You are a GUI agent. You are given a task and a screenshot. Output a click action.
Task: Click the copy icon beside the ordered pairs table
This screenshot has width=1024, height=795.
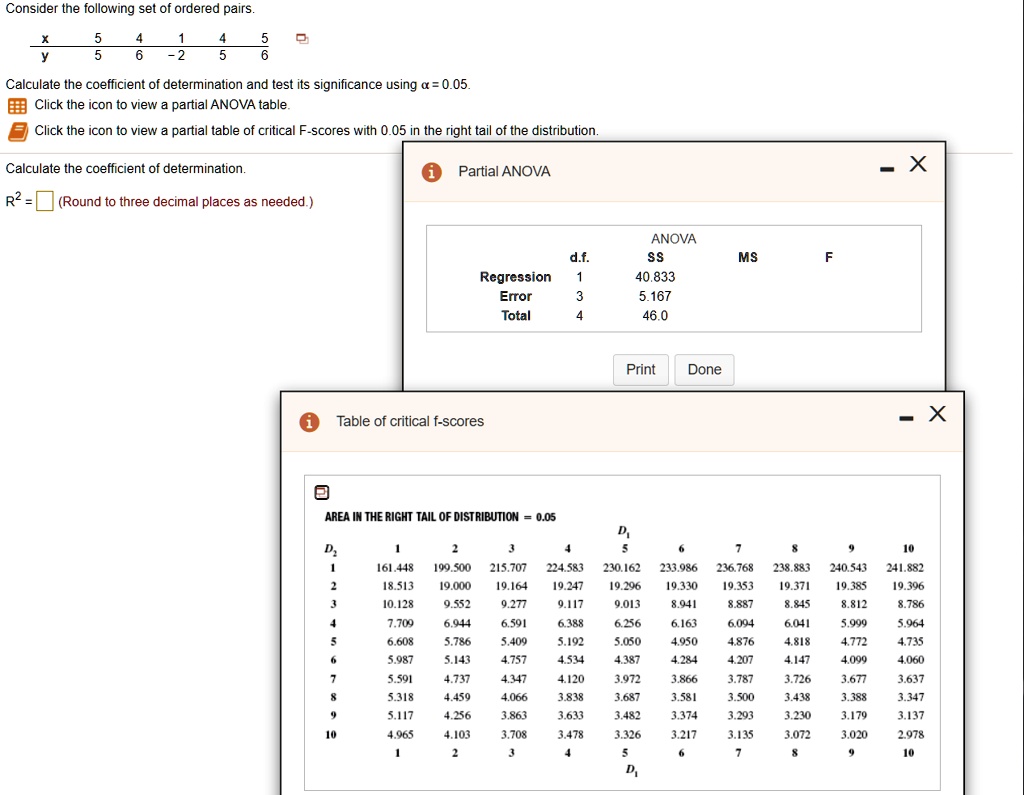(x=302, y=39)
